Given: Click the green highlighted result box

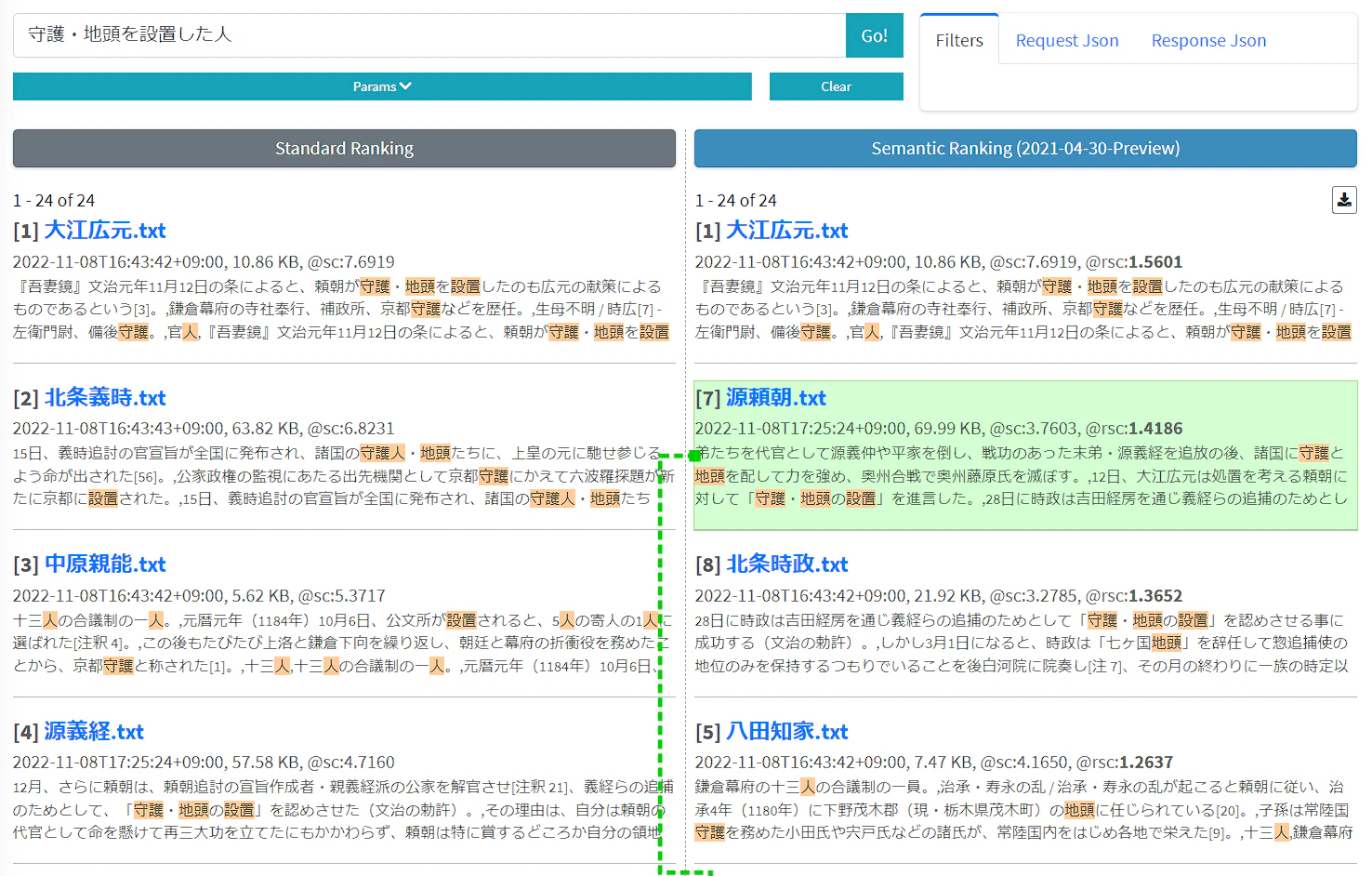Looking at the screenshot, I should pyautogui.click(x=1025, y=456).
